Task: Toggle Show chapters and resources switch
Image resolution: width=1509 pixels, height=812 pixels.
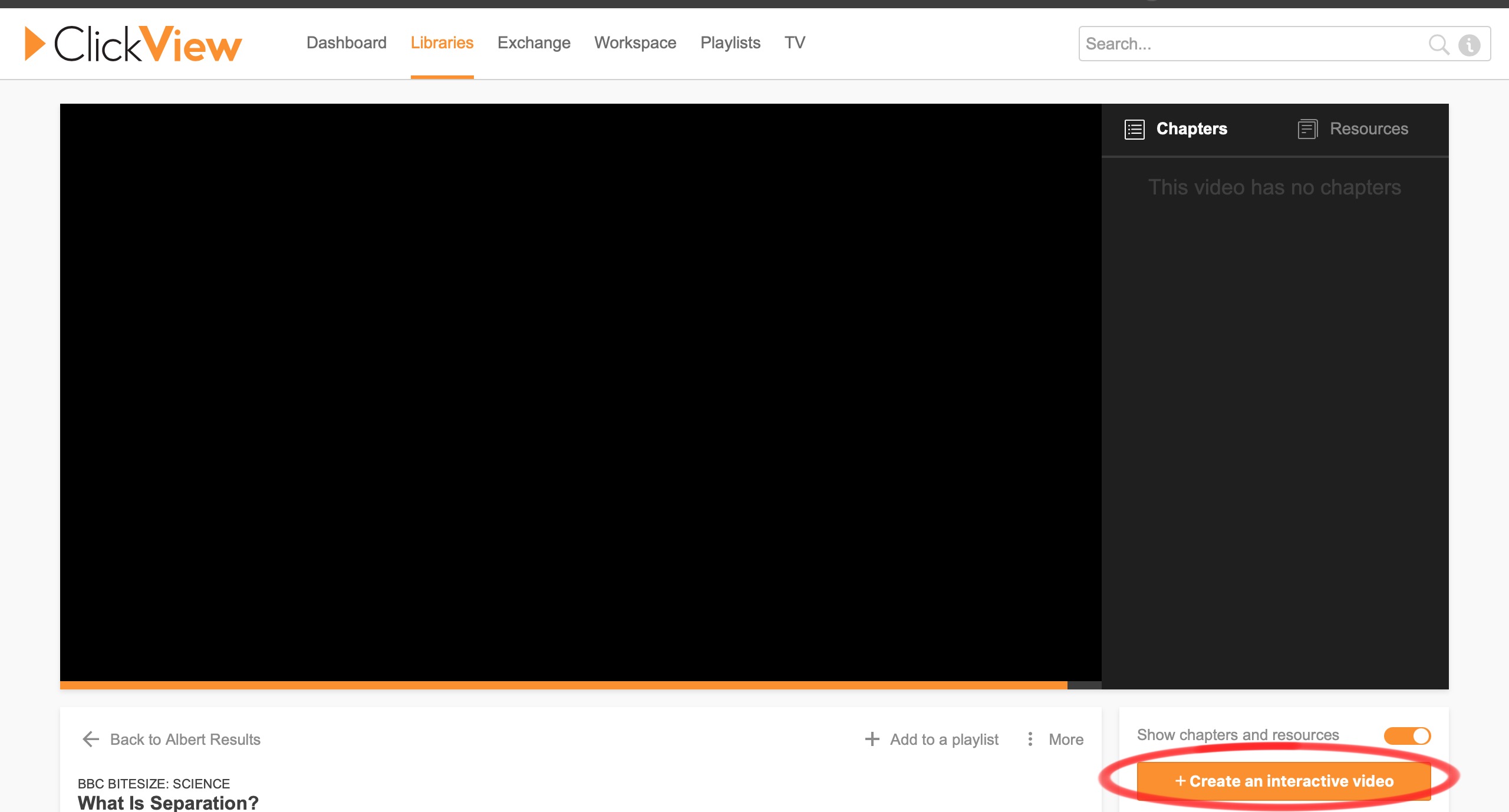Action: [1407, 735]
